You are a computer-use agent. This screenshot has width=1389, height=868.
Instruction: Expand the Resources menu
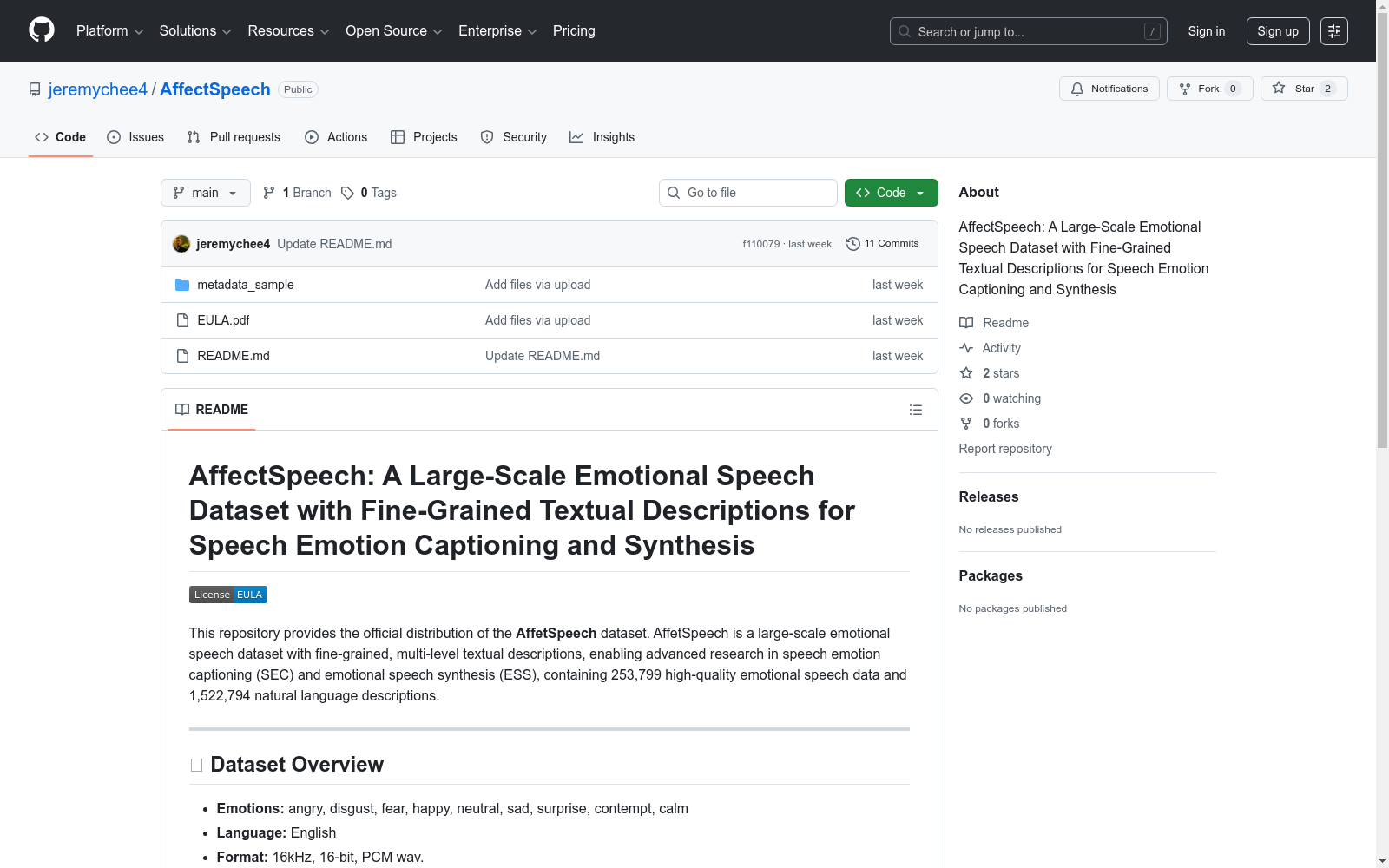click(288, 31)
